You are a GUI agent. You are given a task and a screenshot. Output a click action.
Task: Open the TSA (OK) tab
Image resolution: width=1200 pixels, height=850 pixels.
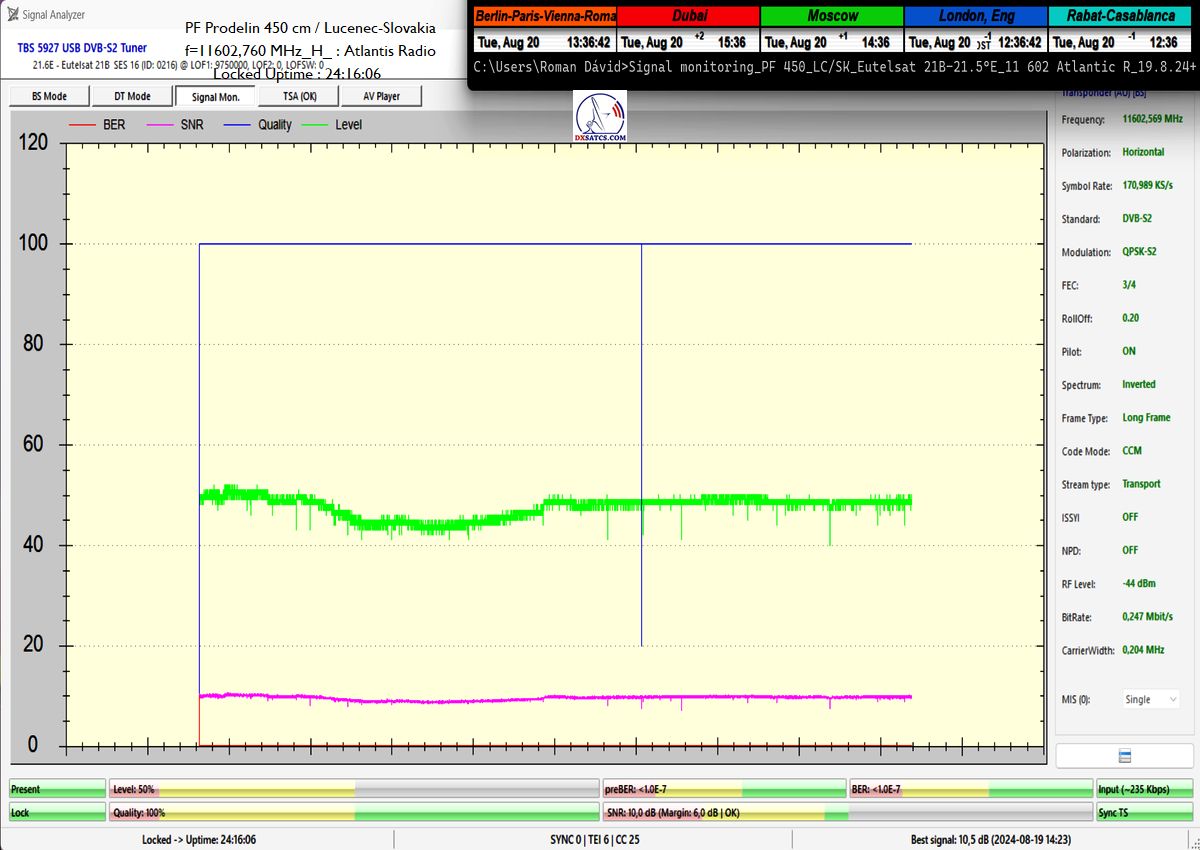(x=298, y=96)
